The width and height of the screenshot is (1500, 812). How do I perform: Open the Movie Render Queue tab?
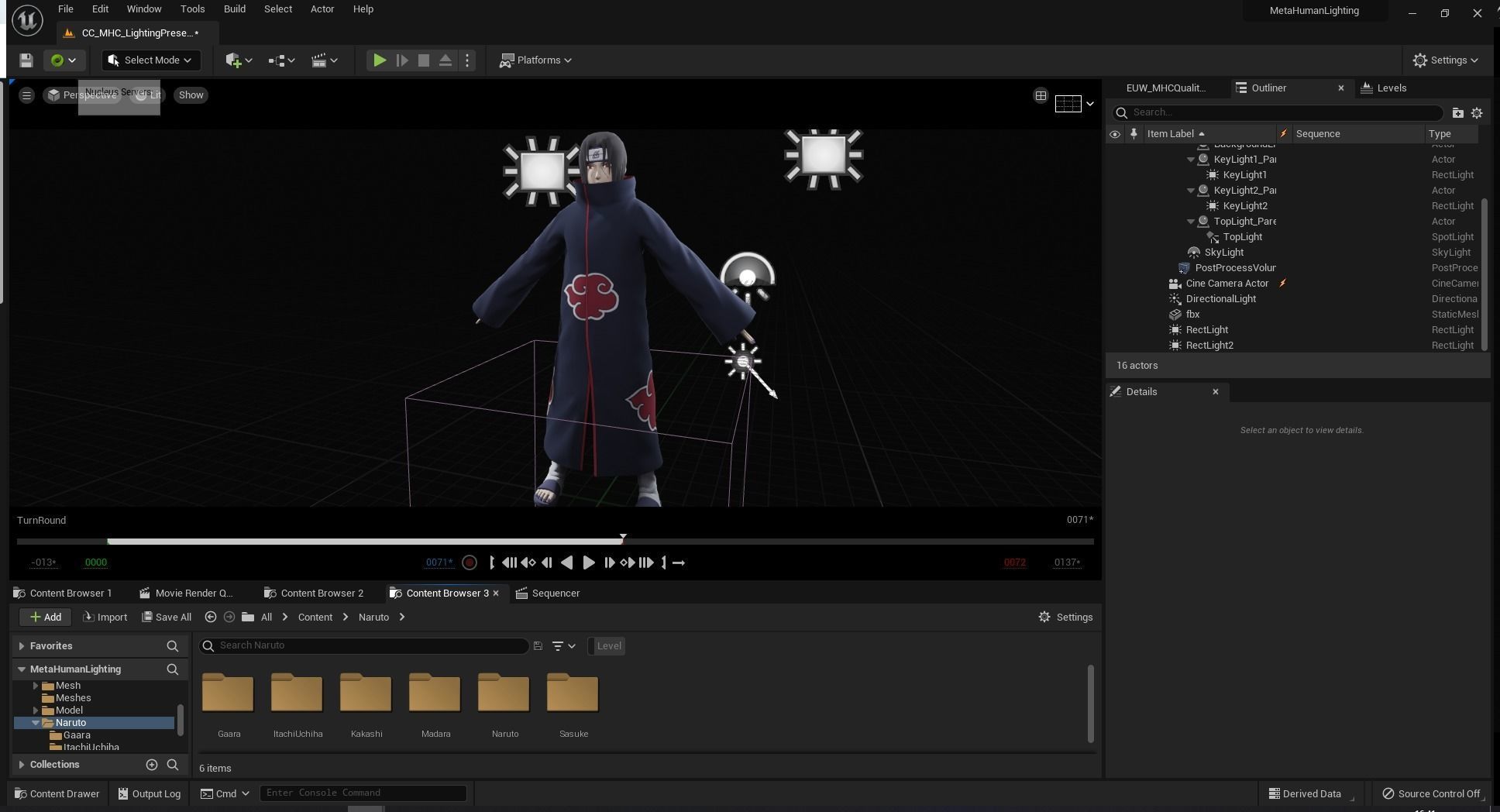pyautogui.click(x=187, y=594)
